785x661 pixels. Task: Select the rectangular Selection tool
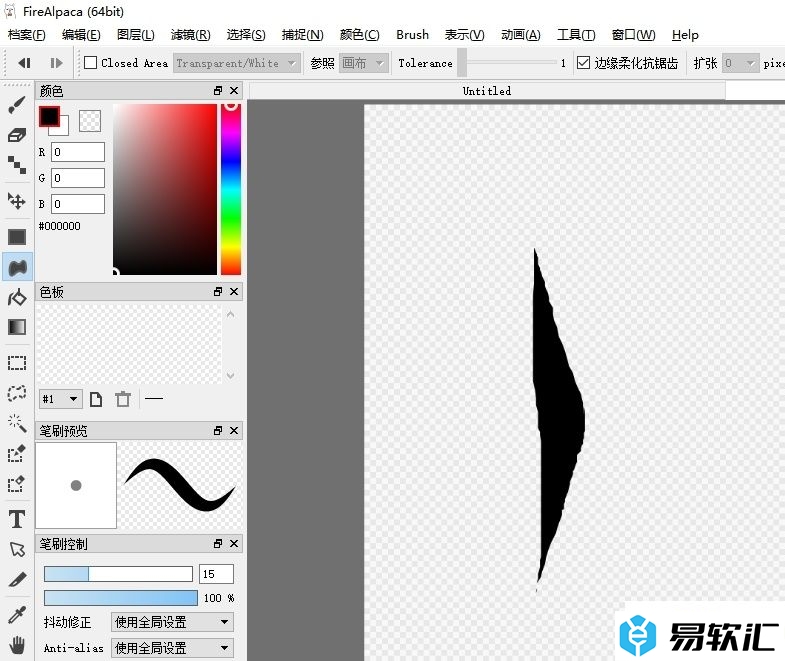17,363
